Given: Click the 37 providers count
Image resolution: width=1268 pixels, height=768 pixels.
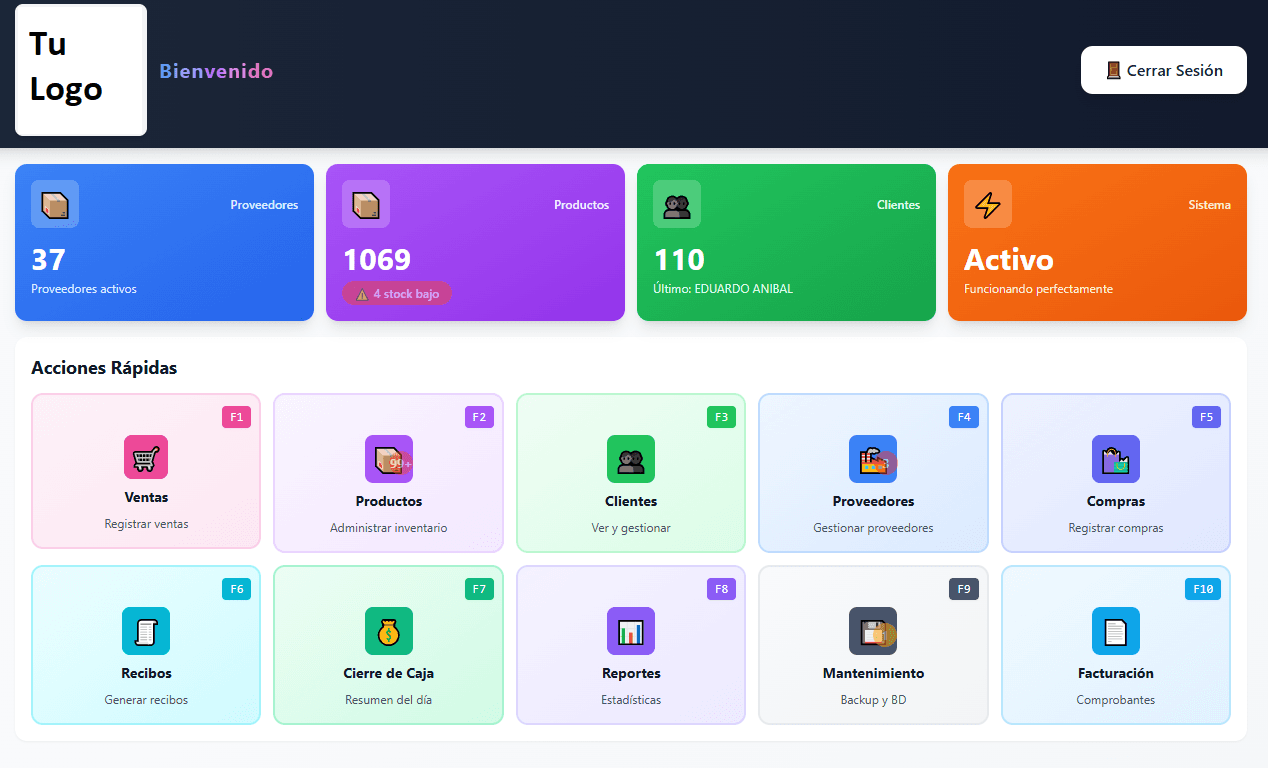Looking at the screenshot, I should pos(48,260).
